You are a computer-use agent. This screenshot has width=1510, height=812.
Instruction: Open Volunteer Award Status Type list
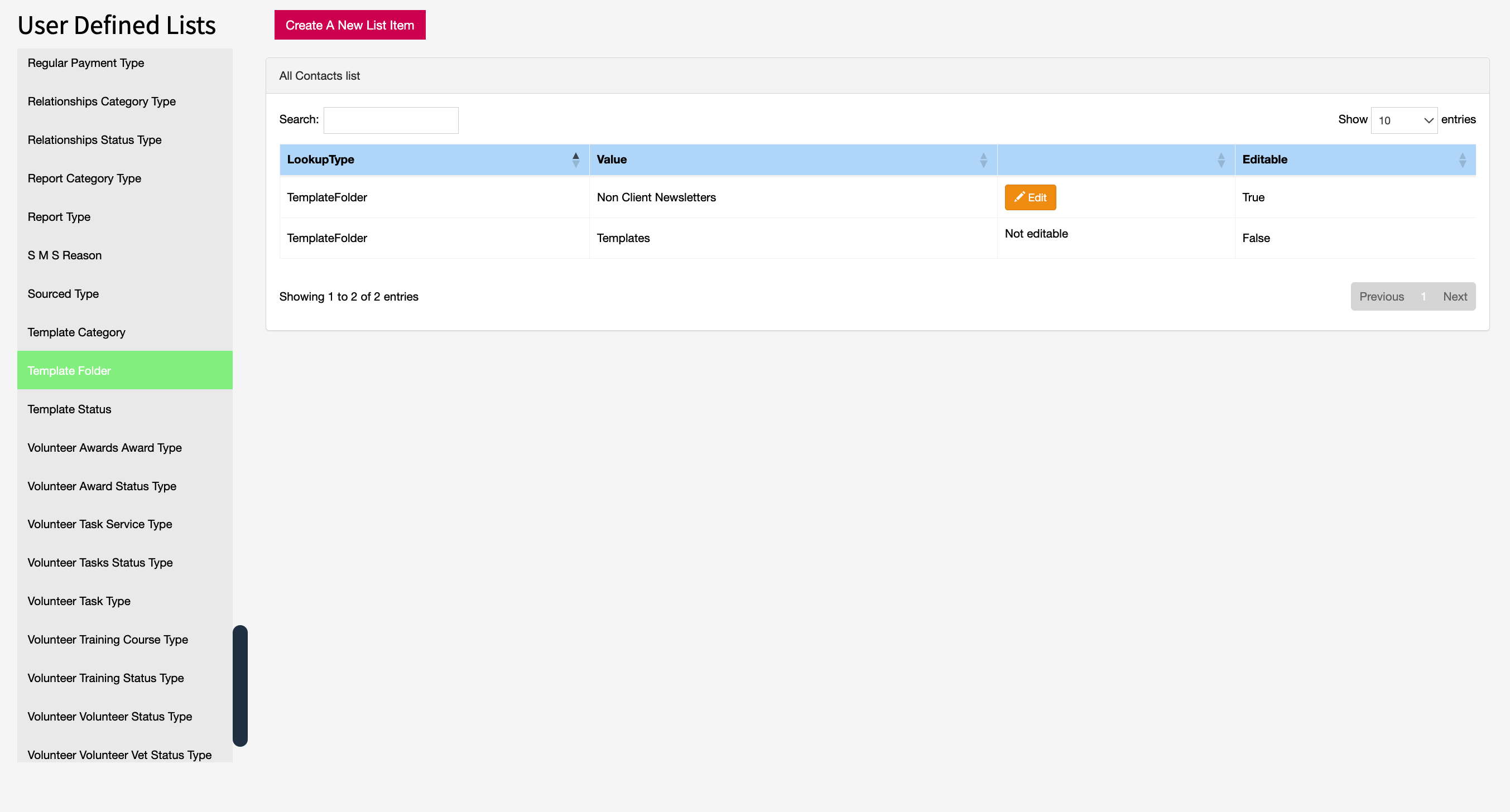(x=125, y=486)
